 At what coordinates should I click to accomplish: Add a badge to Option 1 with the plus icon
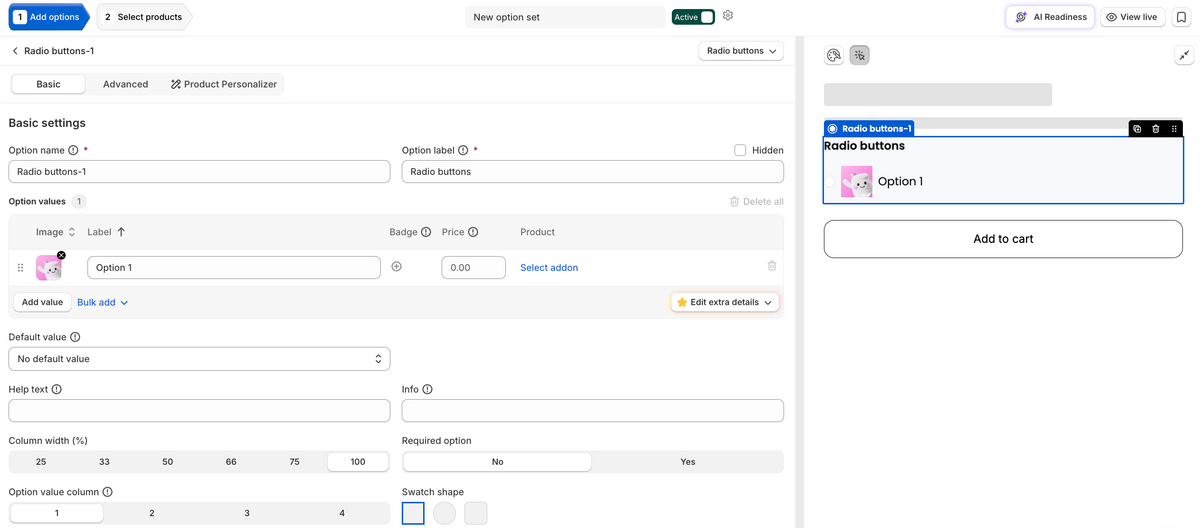pyautogui.click(x=396, y=267)
